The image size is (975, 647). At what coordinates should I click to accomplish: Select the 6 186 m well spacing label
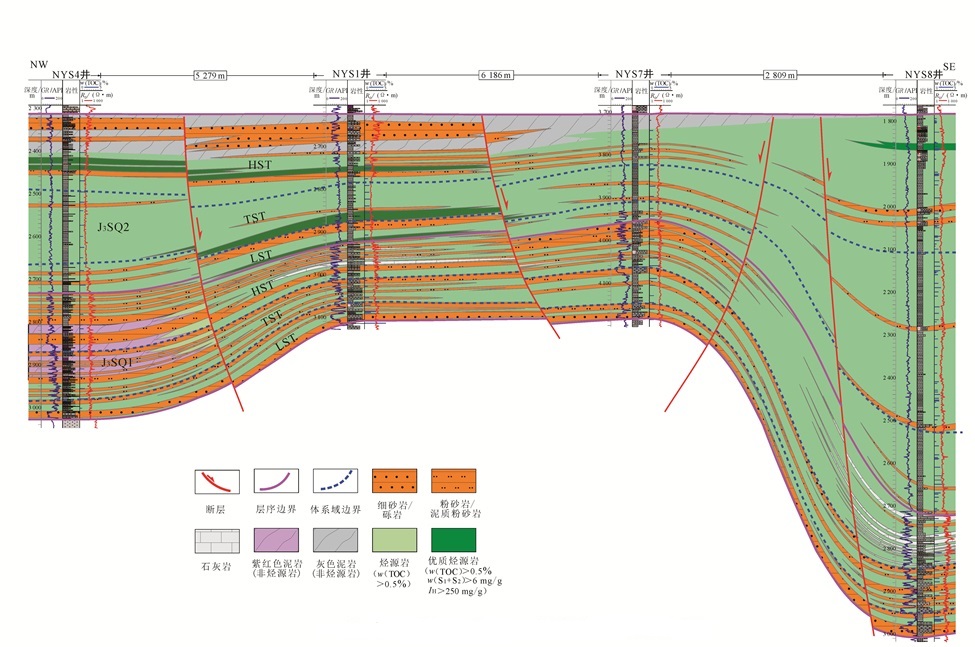point(495,75)
